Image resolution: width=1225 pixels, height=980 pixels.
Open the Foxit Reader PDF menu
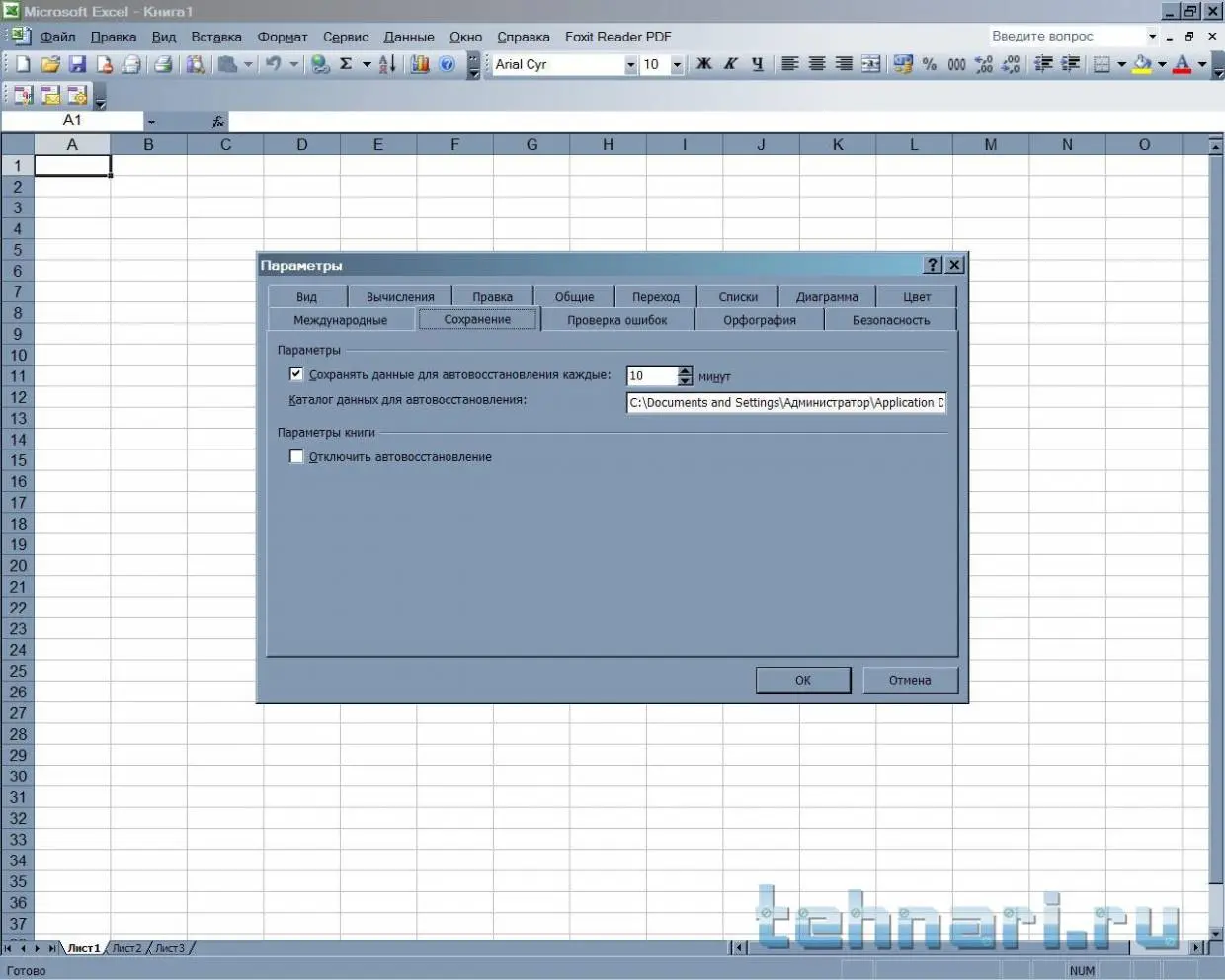(618, 37)
